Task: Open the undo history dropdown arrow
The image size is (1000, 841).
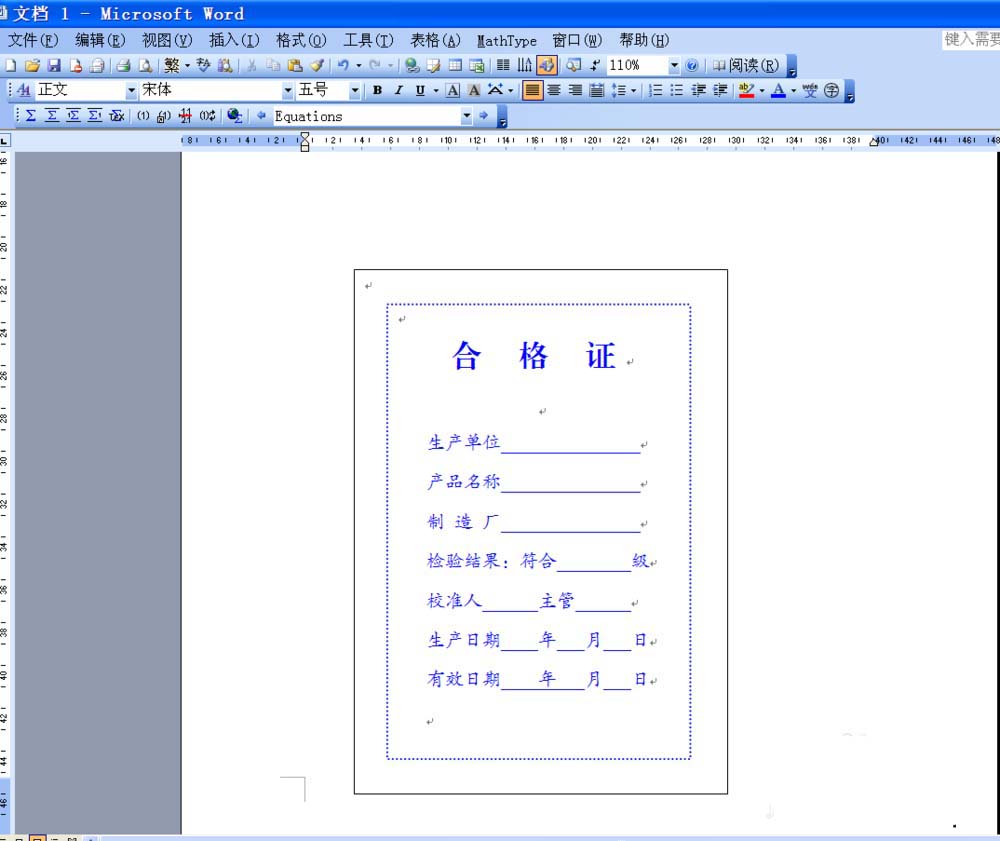Action: click(358, 66)
